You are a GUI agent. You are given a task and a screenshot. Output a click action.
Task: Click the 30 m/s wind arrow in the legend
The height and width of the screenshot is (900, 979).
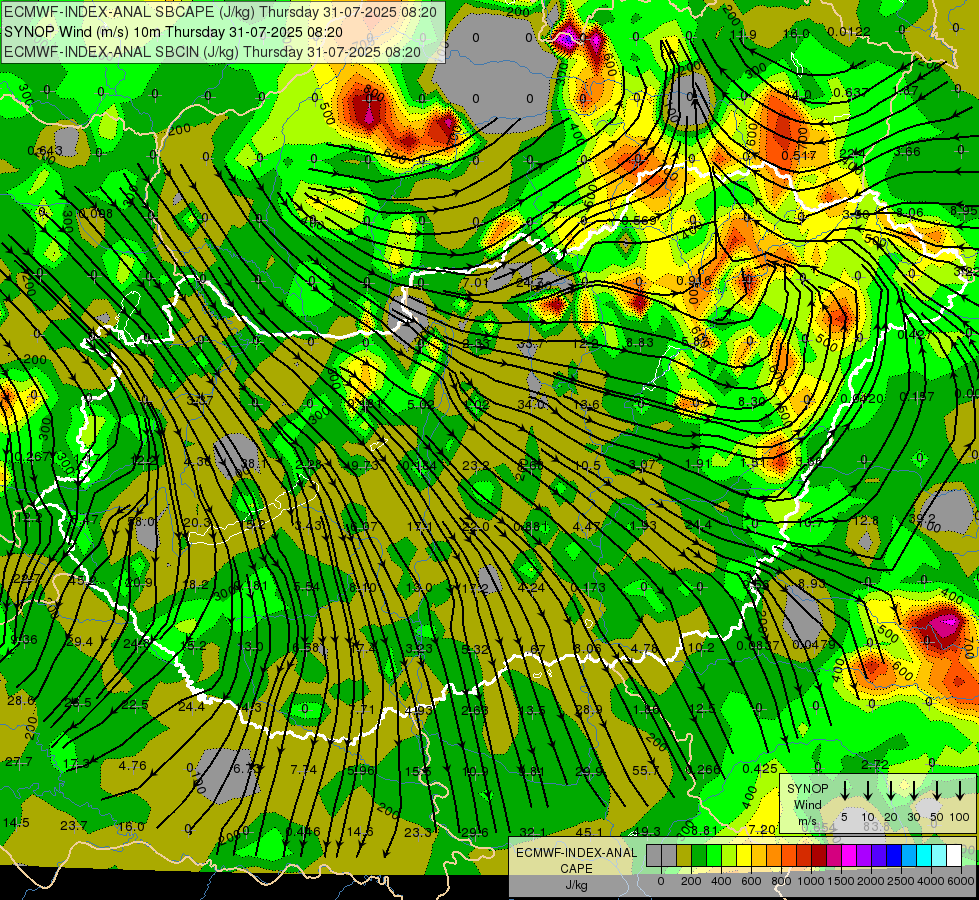coord(914,790)
